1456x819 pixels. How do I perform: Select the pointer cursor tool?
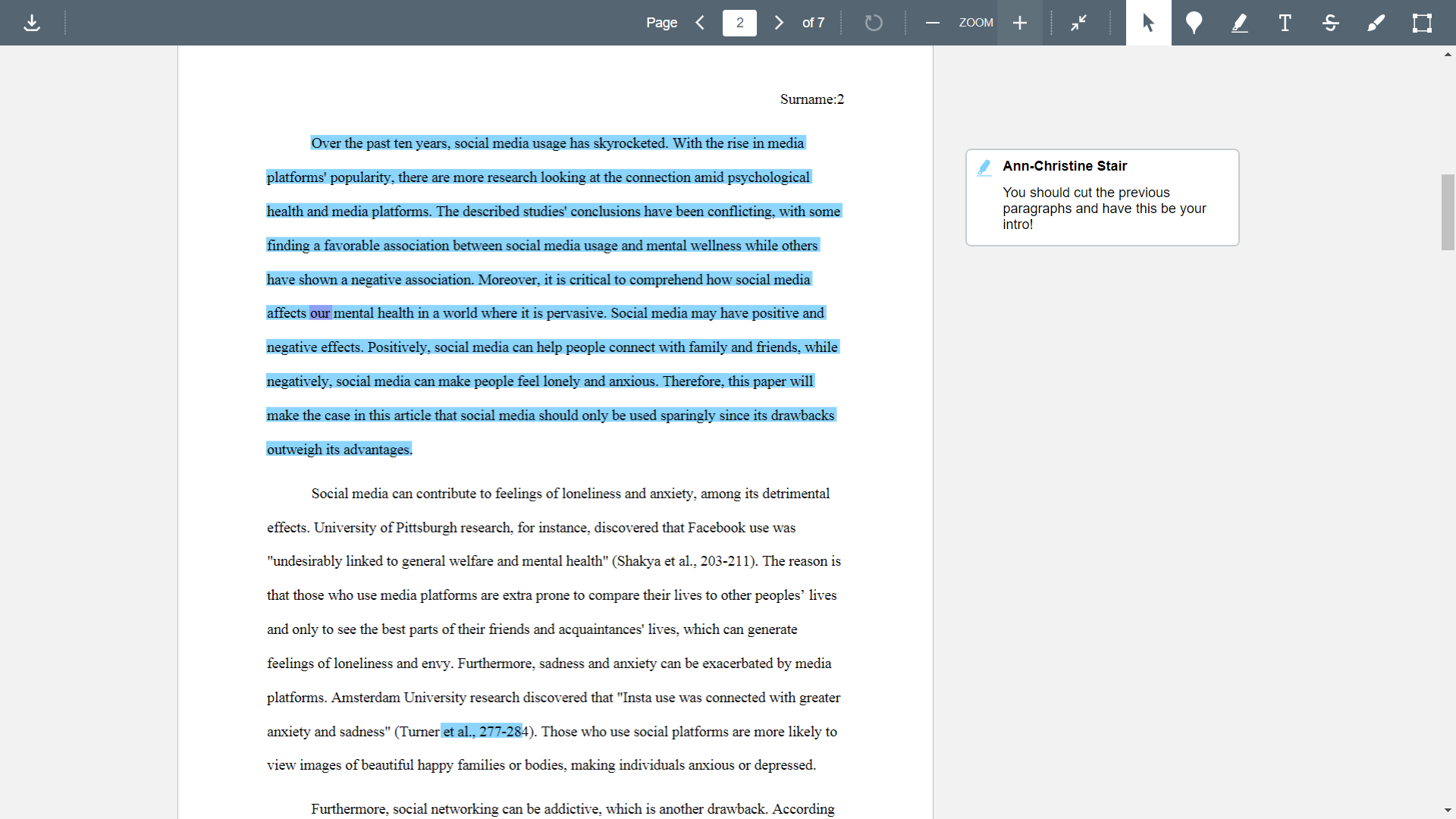[1148, 23]
